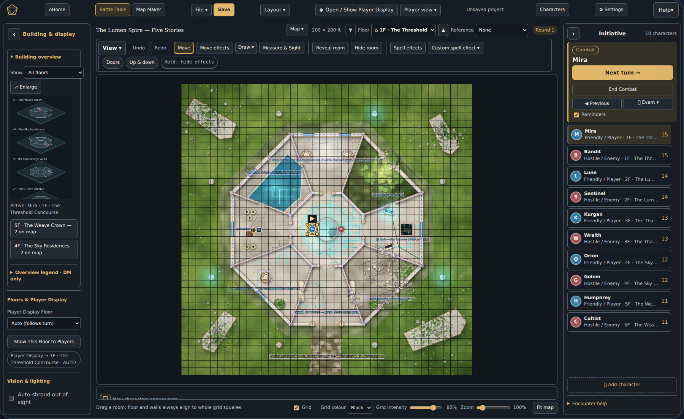Open the Player view dropdown

[420, 10]
